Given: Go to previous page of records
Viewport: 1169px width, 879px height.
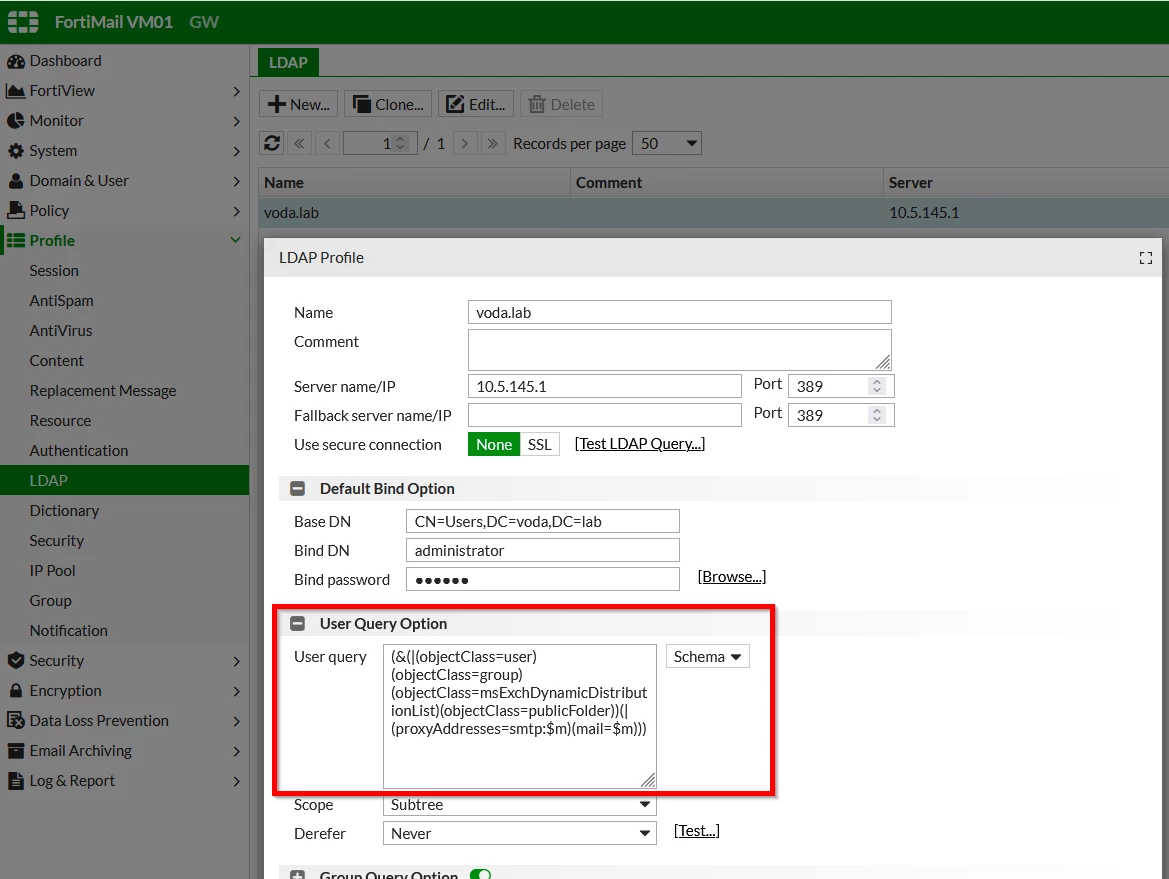Looking at the screenshot, I should coord(327,143).
